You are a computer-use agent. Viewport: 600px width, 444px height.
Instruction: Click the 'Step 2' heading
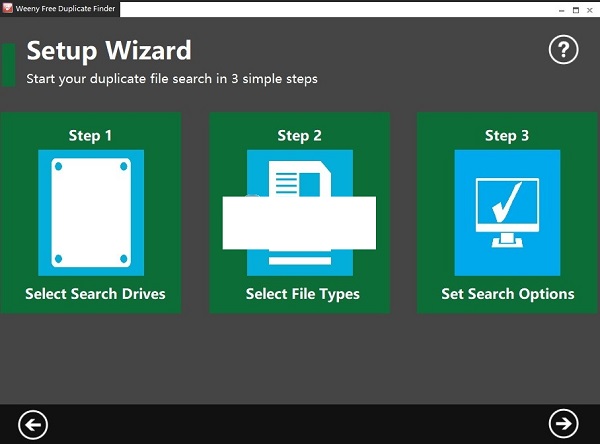[299, 135]
